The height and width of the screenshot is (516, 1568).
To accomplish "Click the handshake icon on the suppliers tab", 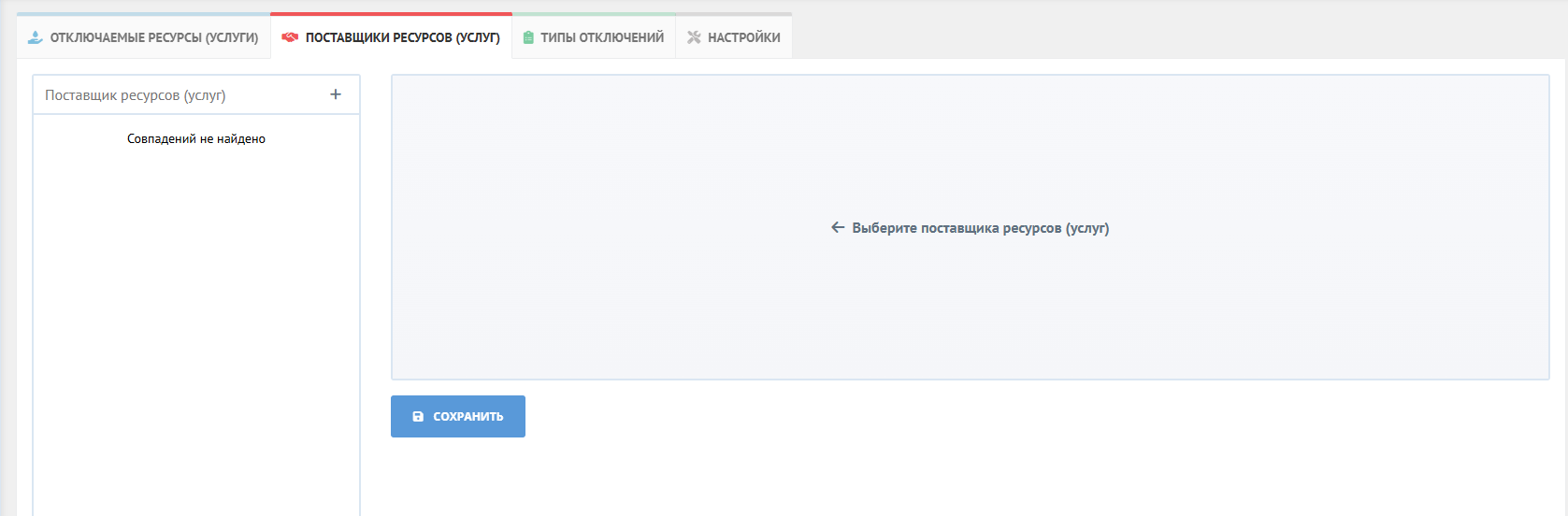I will pos(290,37).
